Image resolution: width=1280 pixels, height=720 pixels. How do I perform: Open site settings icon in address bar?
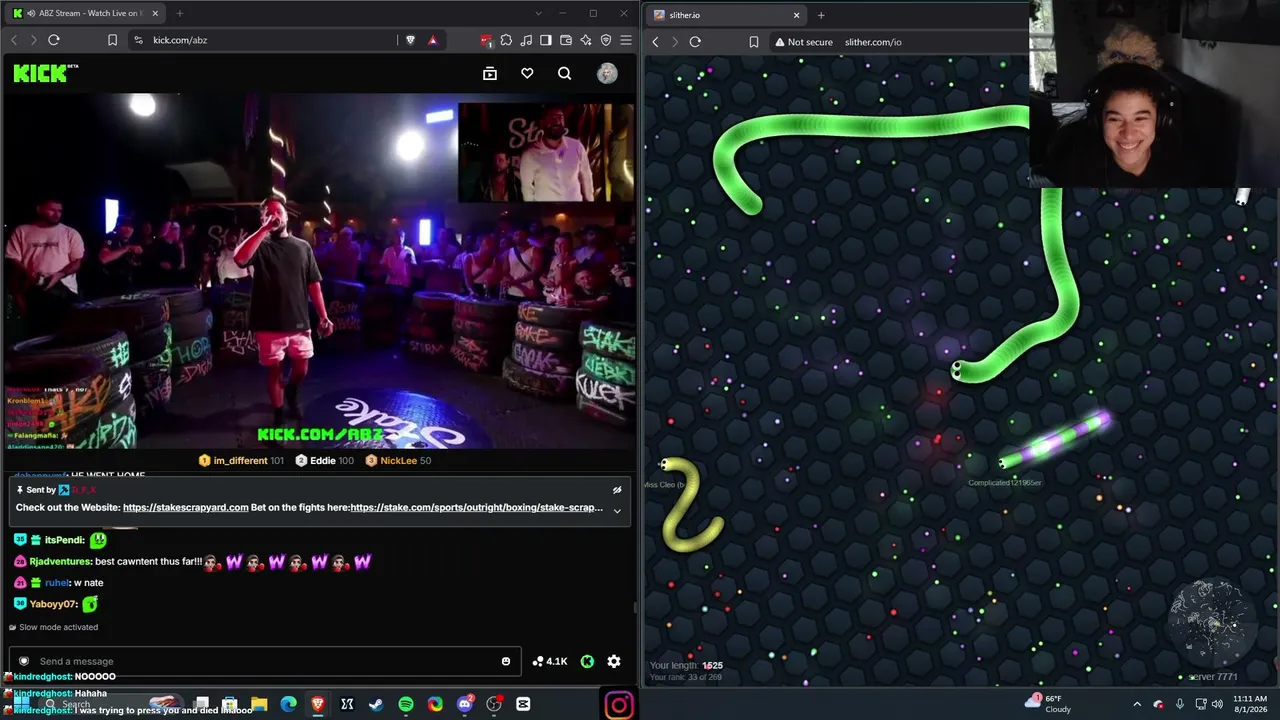click(x=138, y=40)
